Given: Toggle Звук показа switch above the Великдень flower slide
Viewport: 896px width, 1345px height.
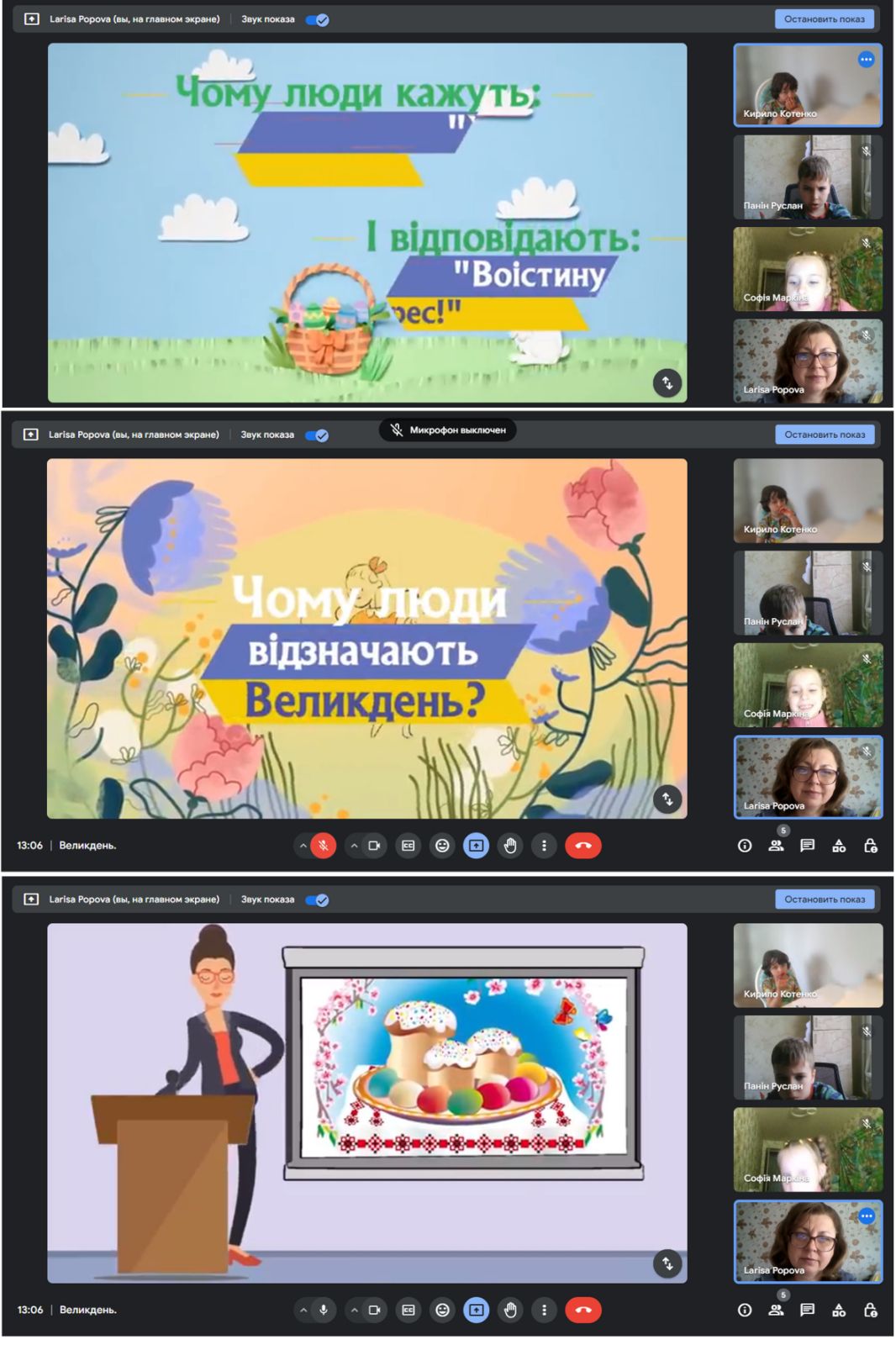Looking at the screenshot, I should pos(317,435).
